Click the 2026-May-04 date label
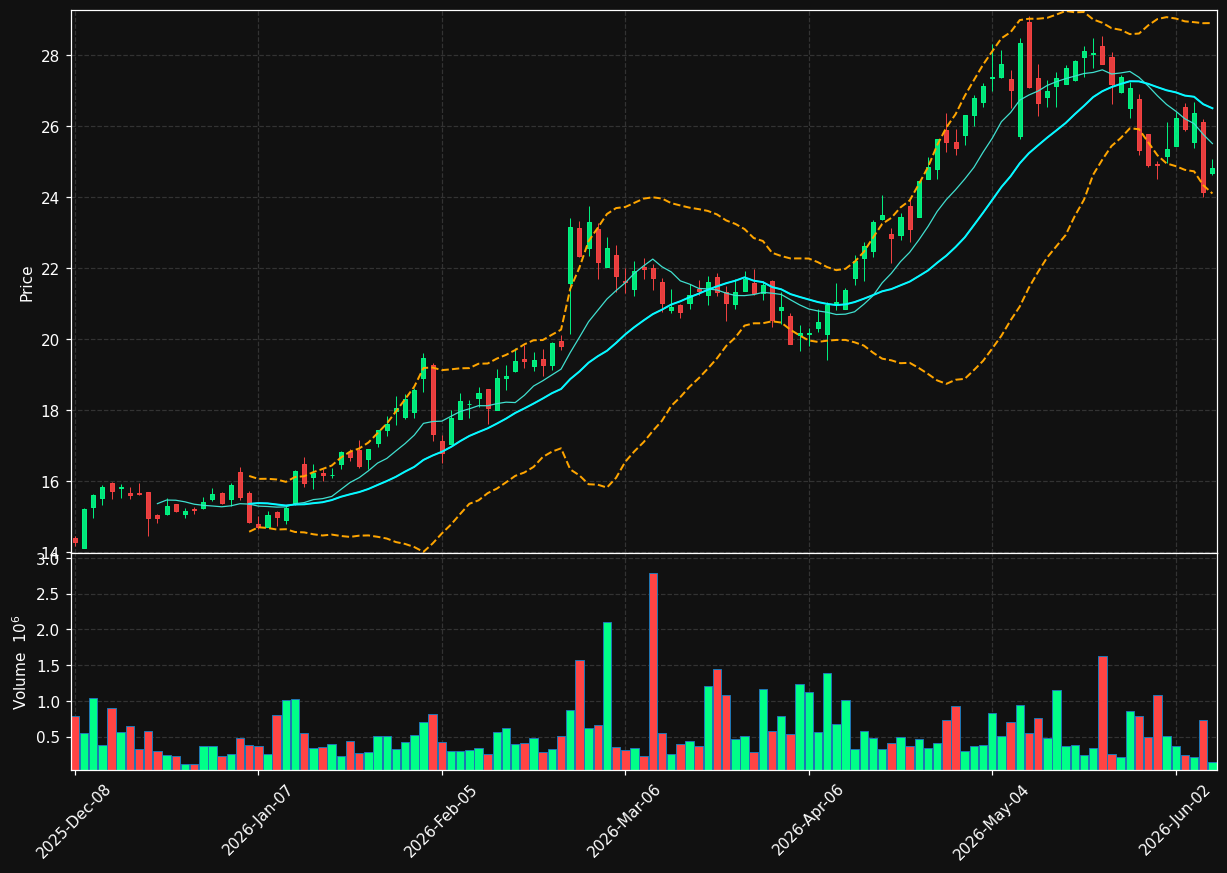 991,821
